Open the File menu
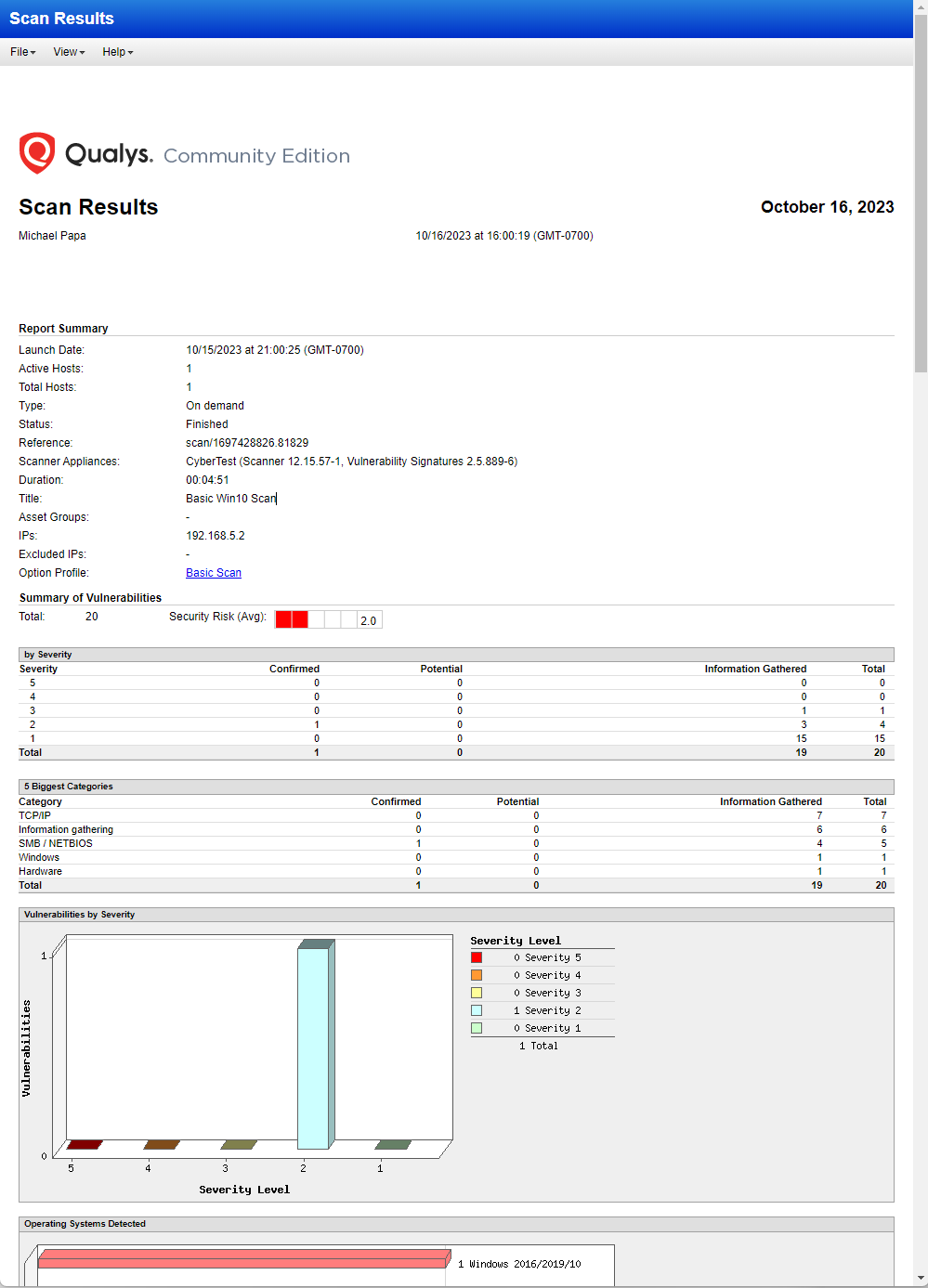The width and height of the screenshot is (928, 1288). [21, 52]
